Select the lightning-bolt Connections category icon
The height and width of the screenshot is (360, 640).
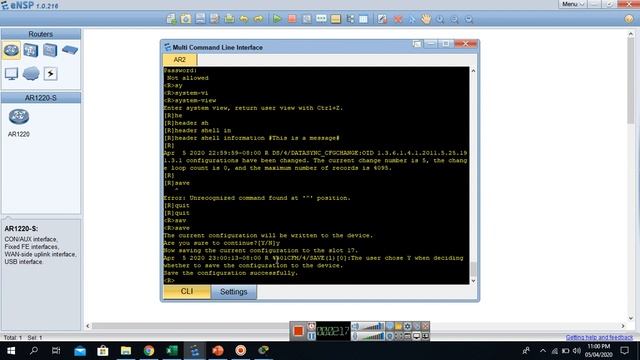(50, 74)
